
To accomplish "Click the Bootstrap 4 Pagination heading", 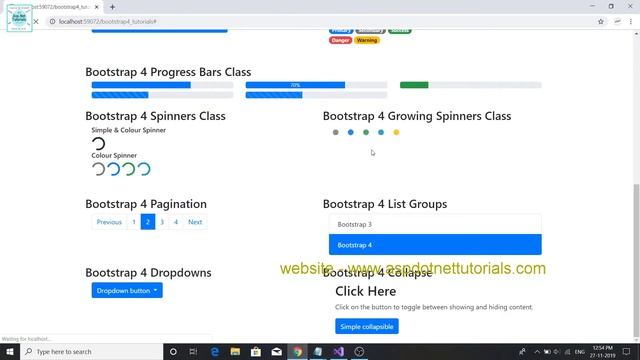I will [146, 204].
